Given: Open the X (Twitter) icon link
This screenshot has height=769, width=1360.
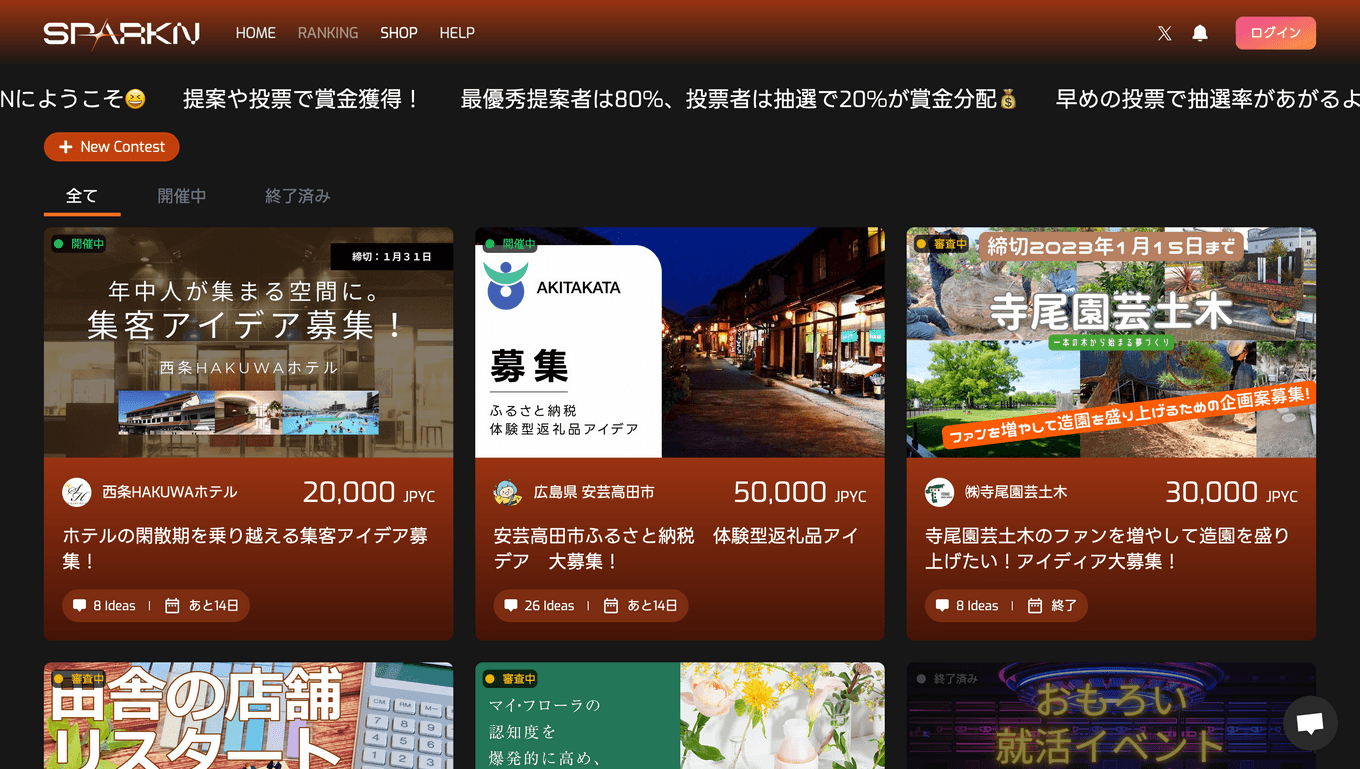Looking at the screenshot, I should tap(1164, 33).
